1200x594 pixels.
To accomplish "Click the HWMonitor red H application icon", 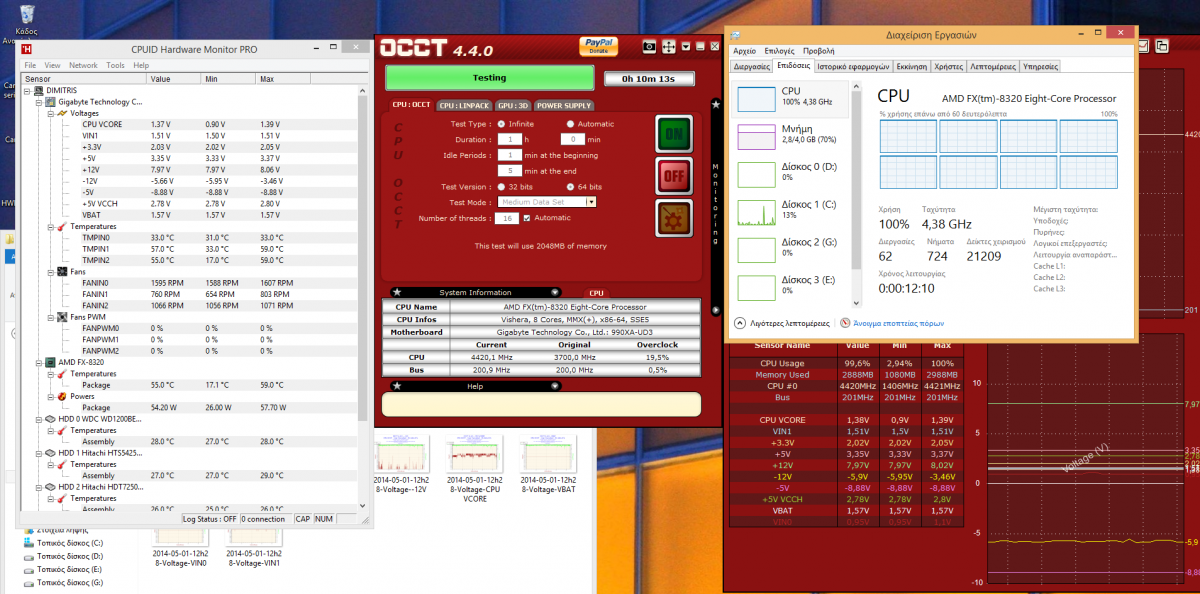I will pyautogui.click(x=29, y=48).
